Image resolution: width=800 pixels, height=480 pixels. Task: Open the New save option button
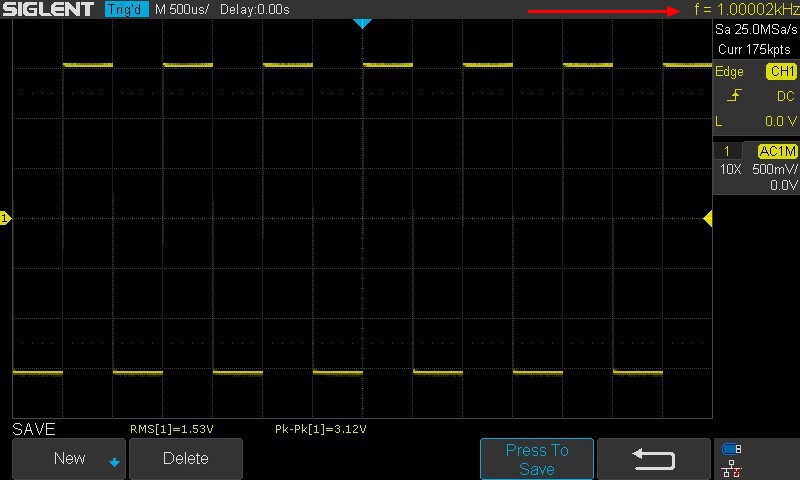point(68,458)
